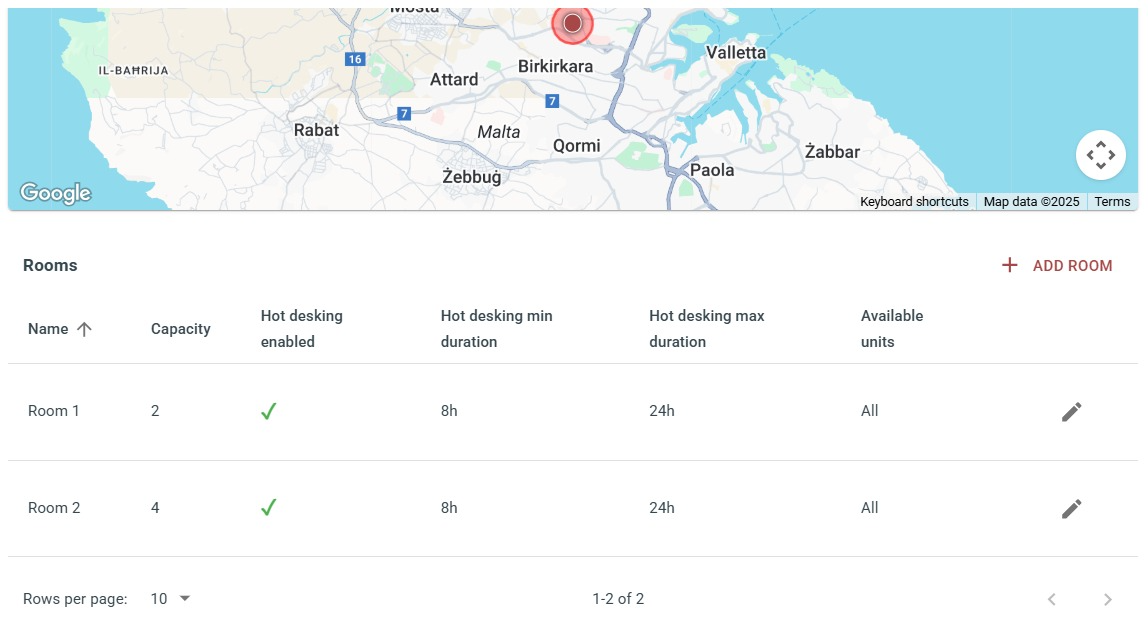
Task: Click Room 1 hot desking green checkmark
Action: click(269, 411)
